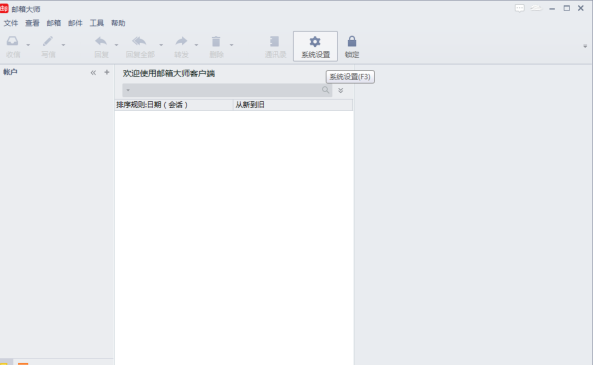Click the 转发 forward toolbar icon
This screenshot has width=594, height=365.
click(181, 41)
